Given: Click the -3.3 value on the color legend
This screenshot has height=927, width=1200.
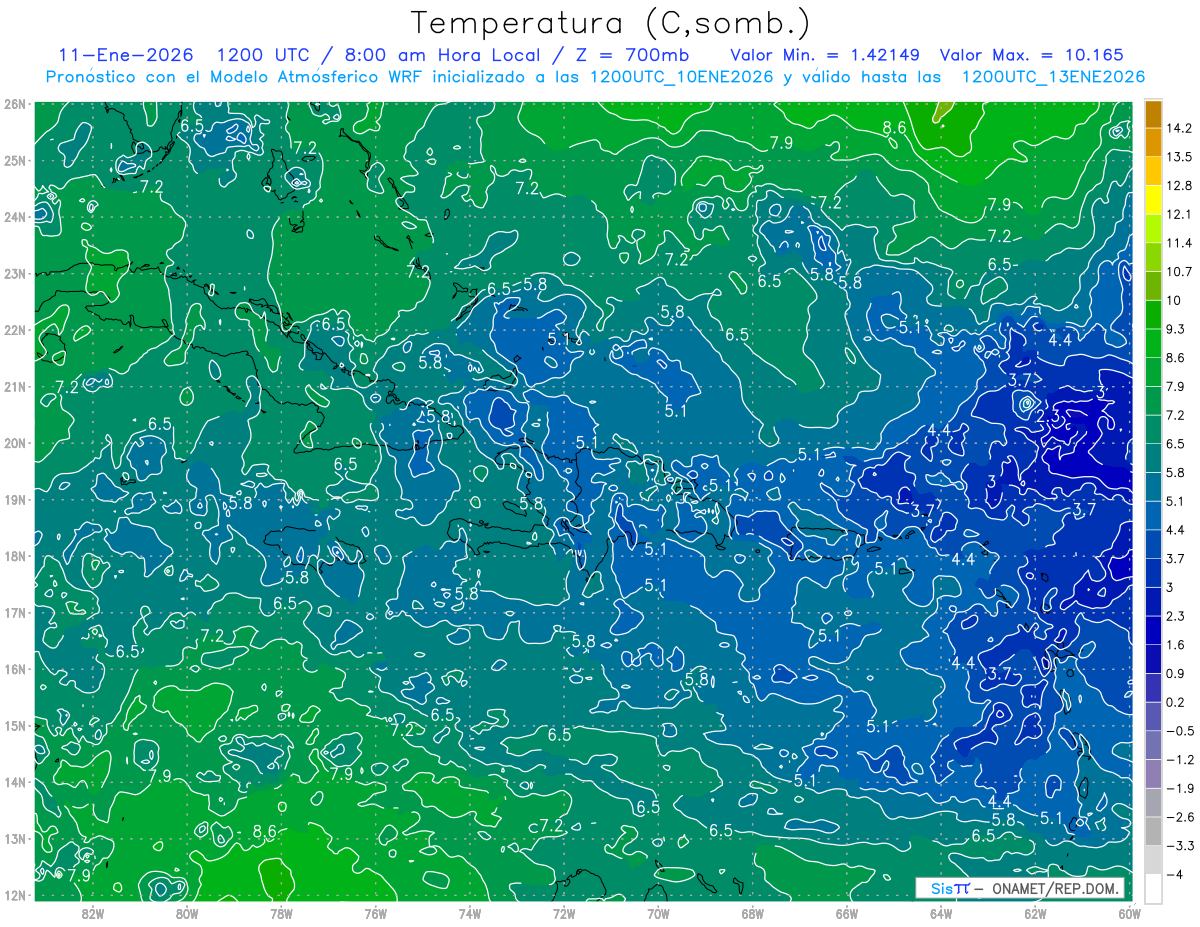Looking at the screenshot, I should [1180, 846].
